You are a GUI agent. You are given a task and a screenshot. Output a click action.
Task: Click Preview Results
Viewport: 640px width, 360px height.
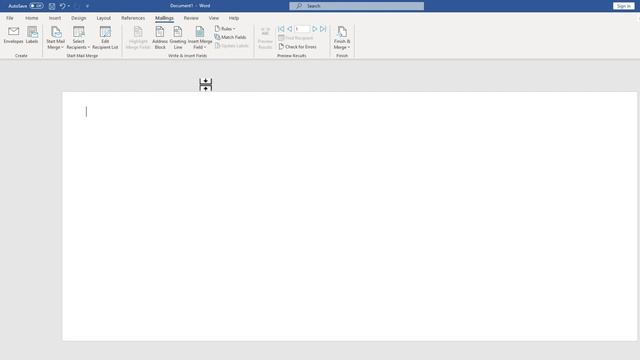pos(265,38)
